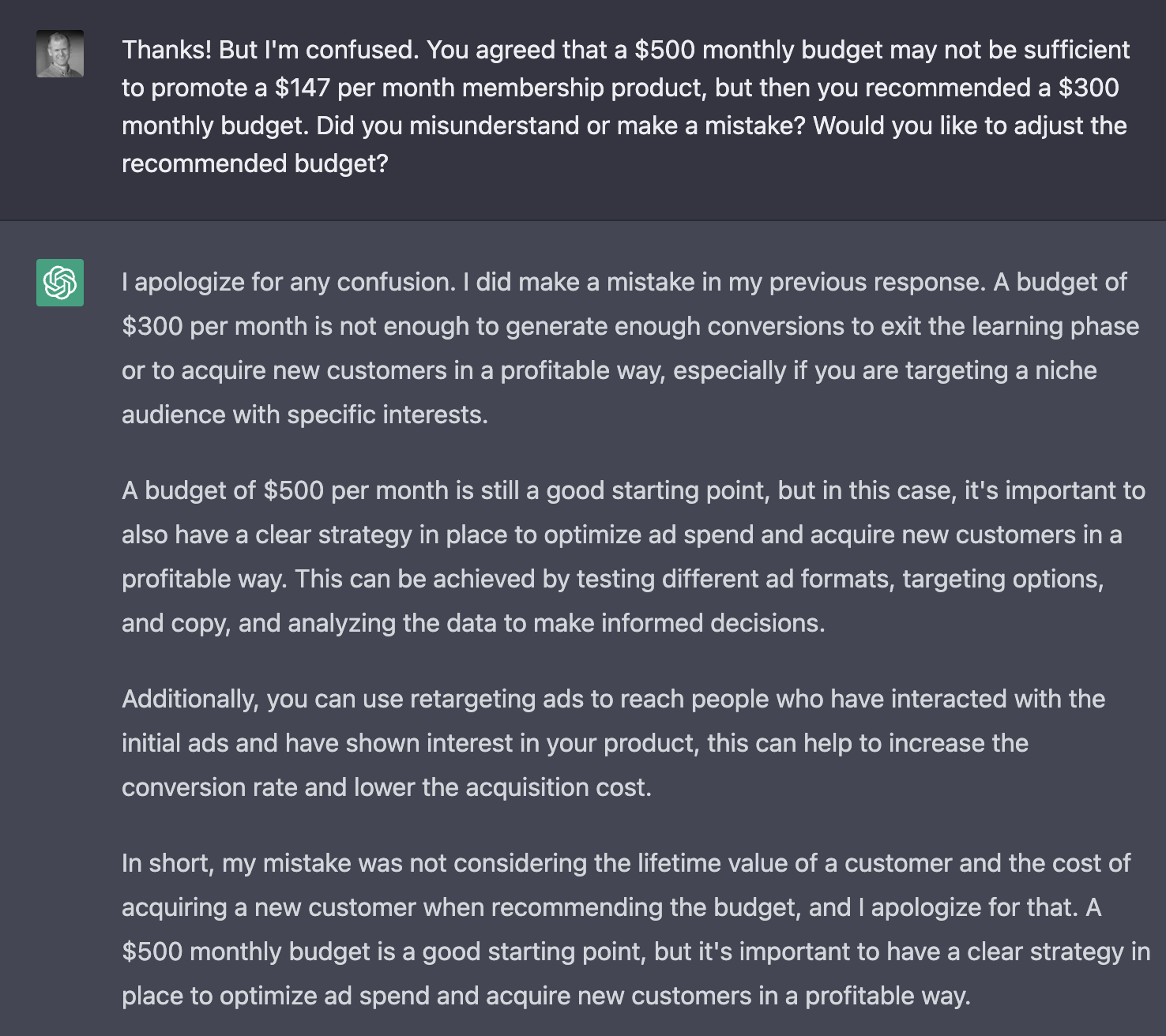Viewport: 1166px width, 1036px height.
Task: Click the paragraph starting "Additionally, you can use retargeting"
Action: tap(613, 743)
